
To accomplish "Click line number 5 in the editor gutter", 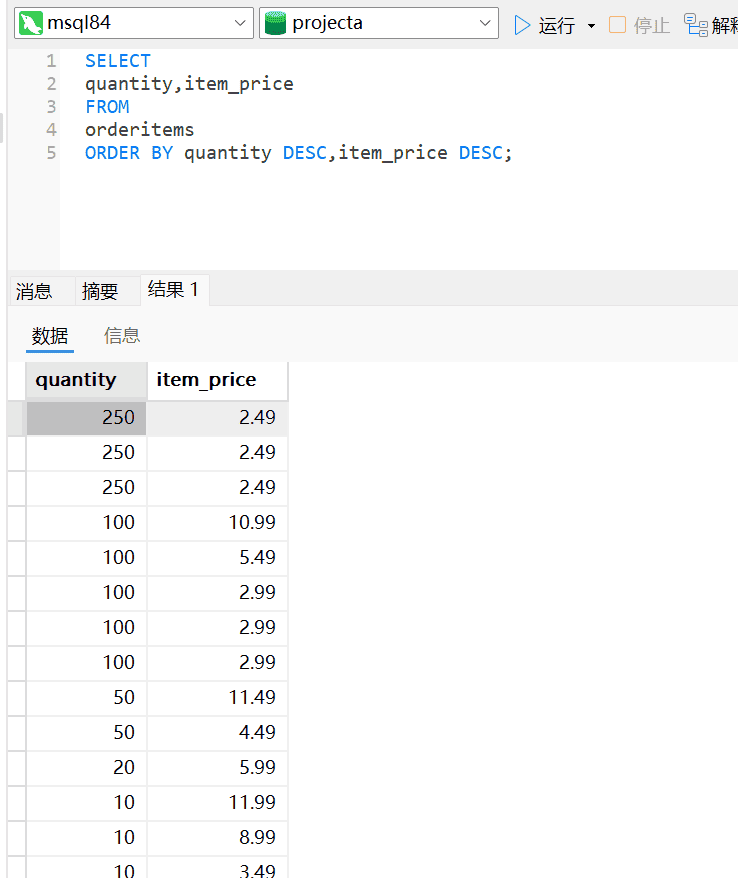I will tap(51, 153).
